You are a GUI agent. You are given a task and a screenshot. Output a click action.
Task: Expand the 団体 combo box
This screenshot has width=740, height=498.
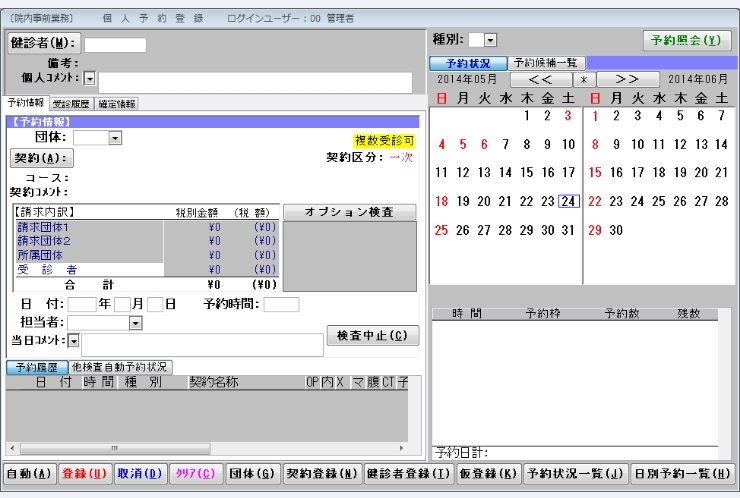[x=115, y=138]
